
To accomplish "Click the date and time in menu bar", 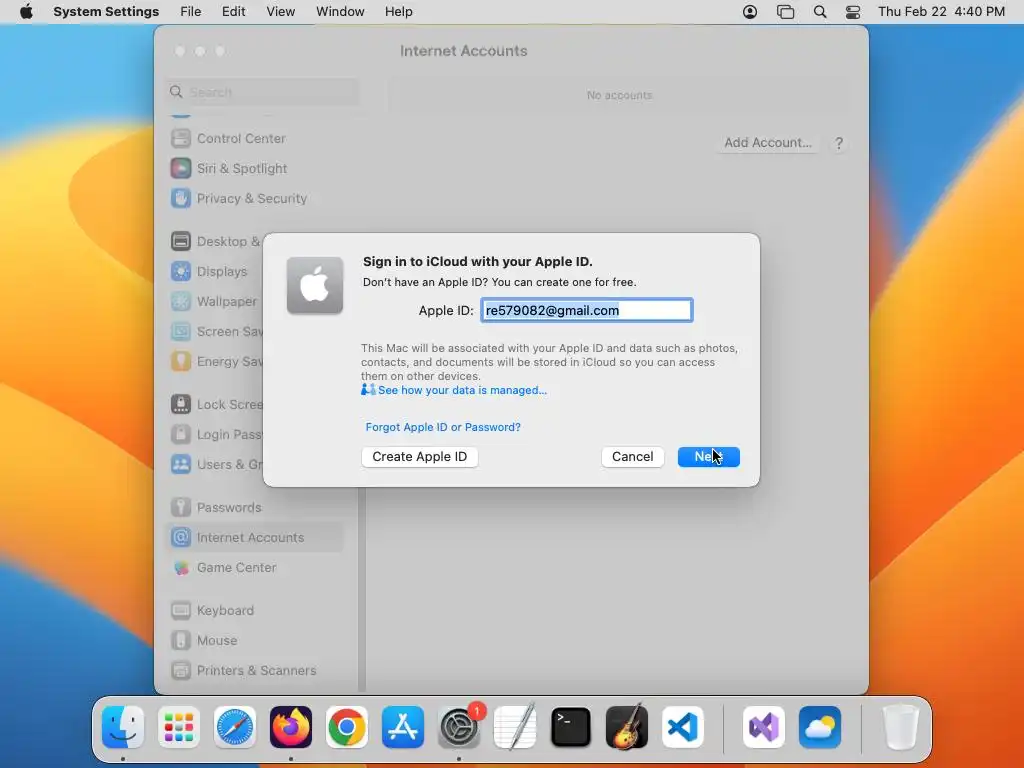I will 941,12.
